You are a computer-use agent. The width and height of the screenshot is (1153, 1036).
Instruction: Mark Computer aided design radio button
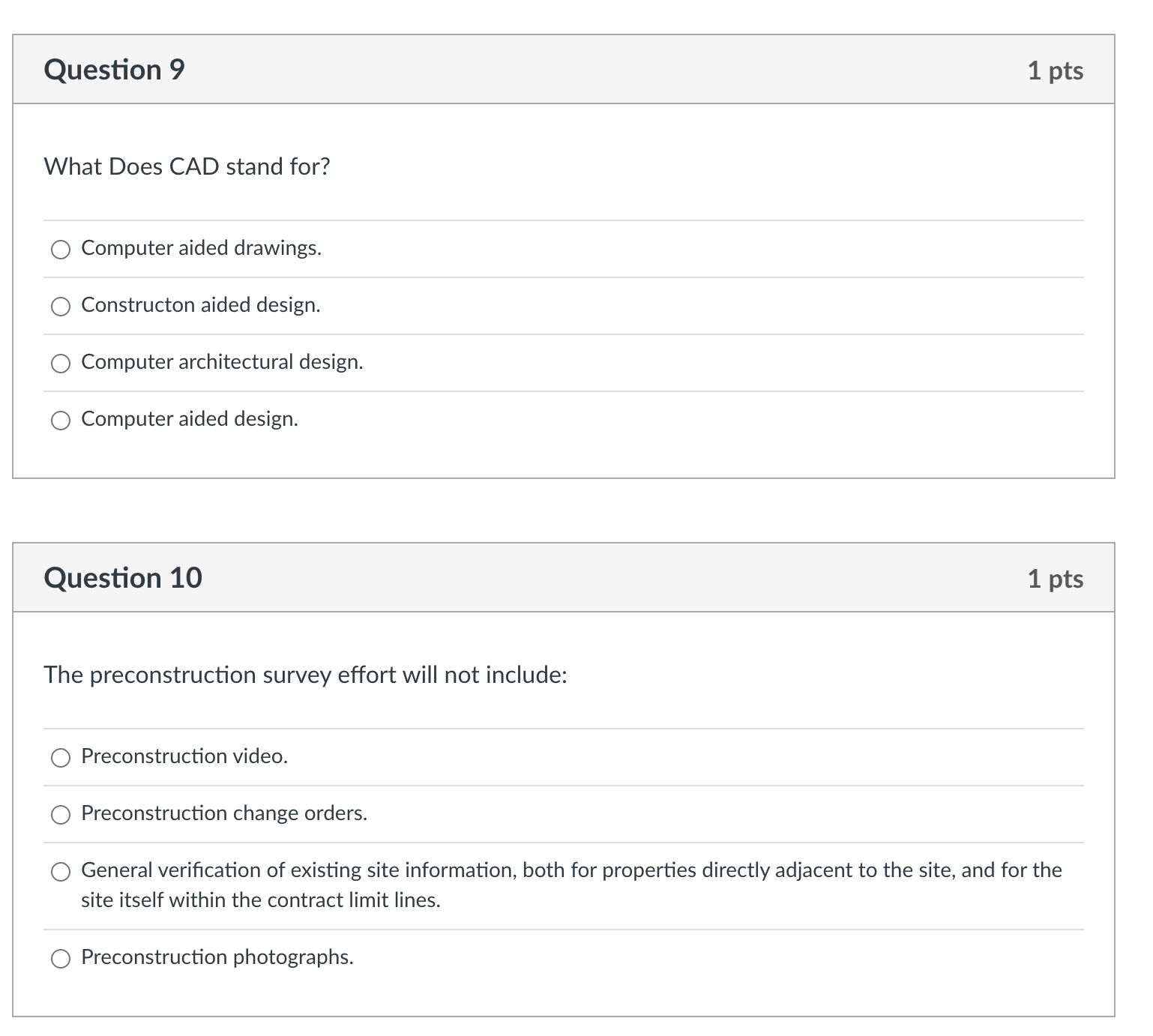tap(61, 421)
